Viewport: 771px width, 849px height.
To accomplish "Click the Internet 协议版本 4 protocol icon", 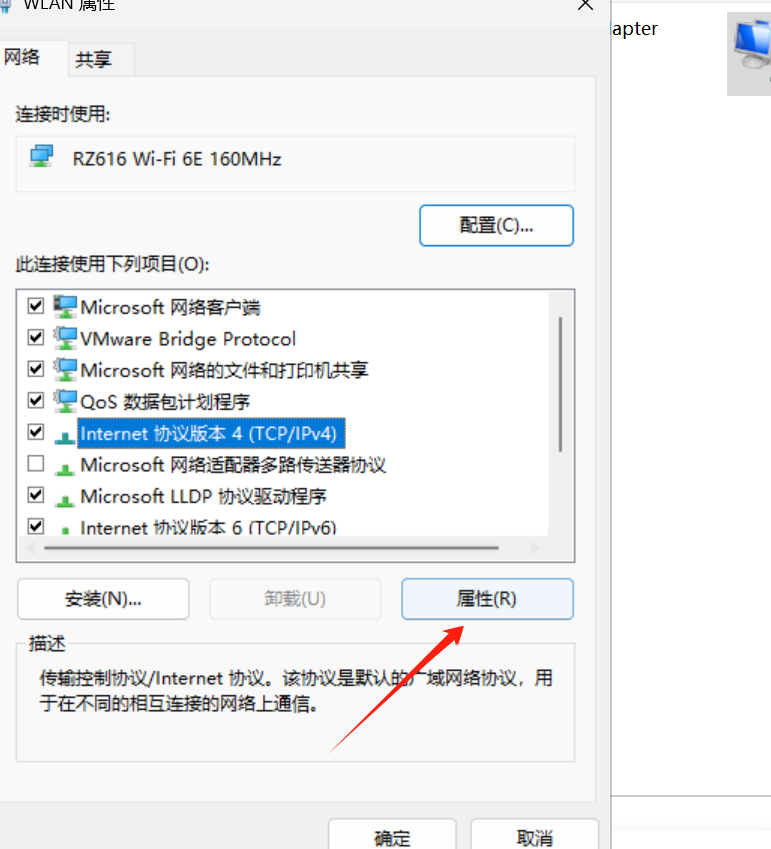I will (65, 436).
